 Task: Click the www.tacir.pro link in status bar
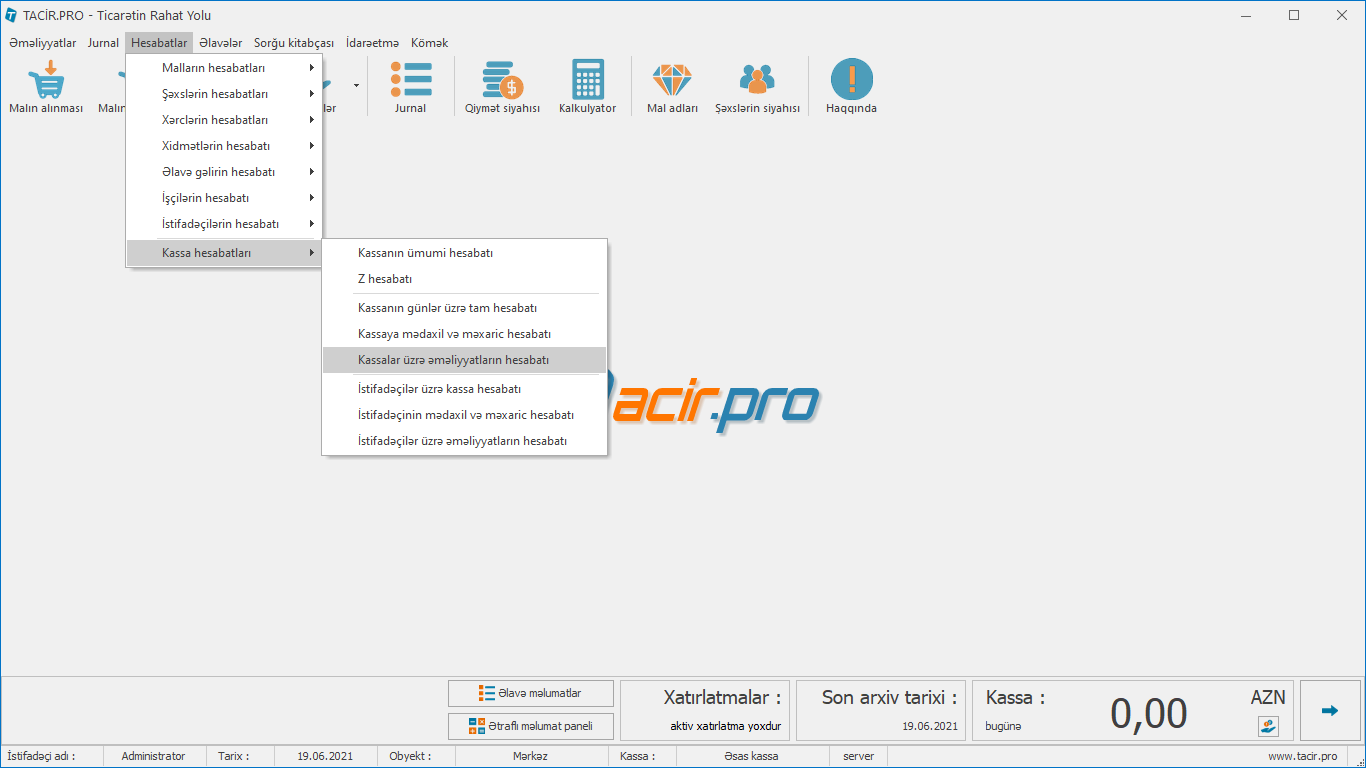click(x=1302, y=756)
